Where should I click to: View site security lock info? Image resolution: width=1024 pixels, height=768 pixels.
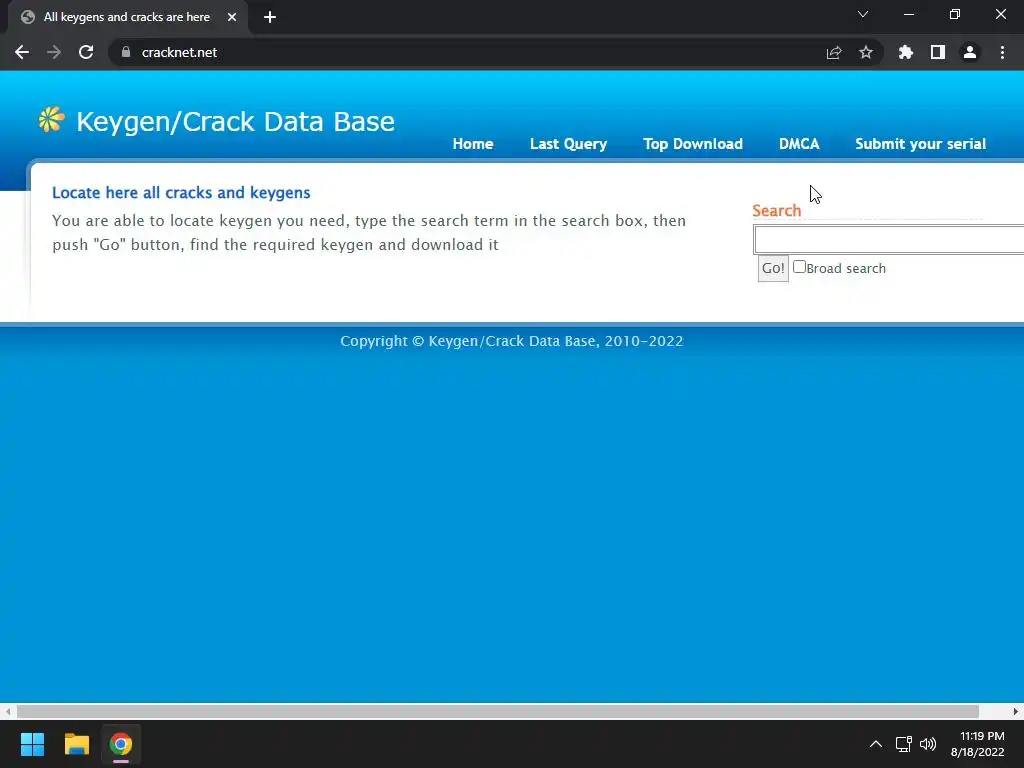click(x=126, y=52)
